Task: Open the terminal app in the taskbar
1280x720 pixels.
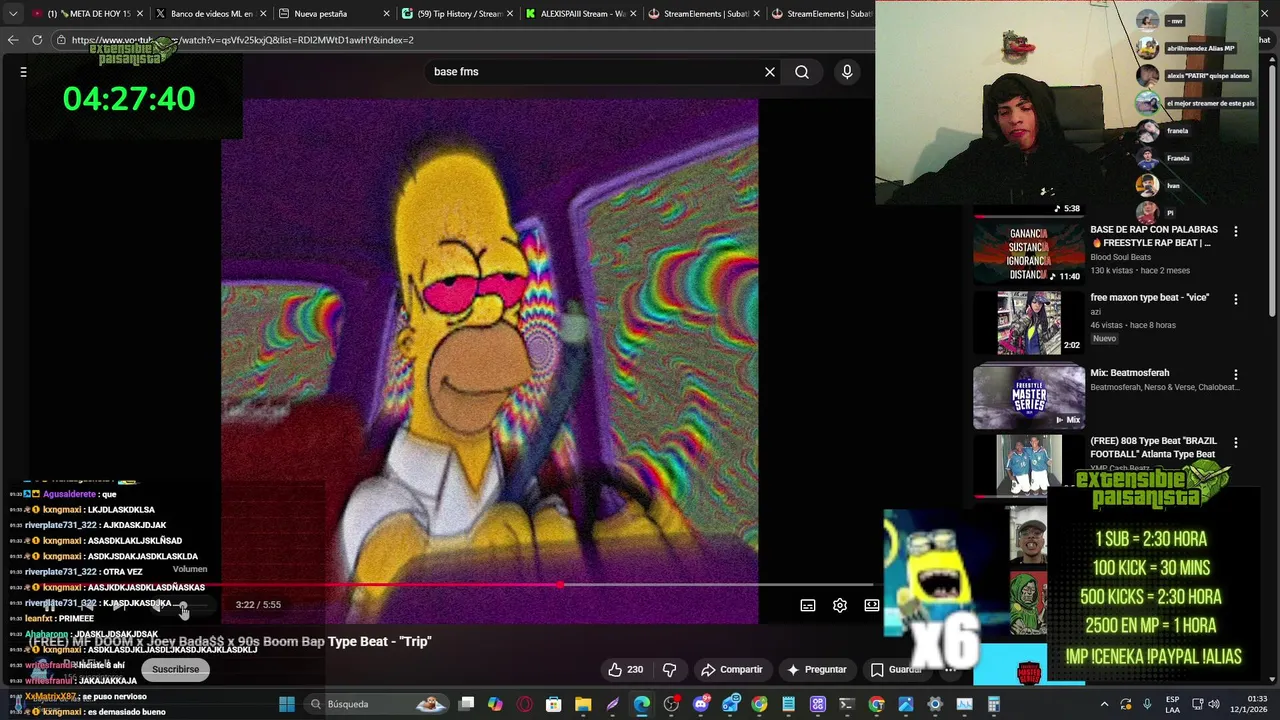Action: tap(847, 704)
